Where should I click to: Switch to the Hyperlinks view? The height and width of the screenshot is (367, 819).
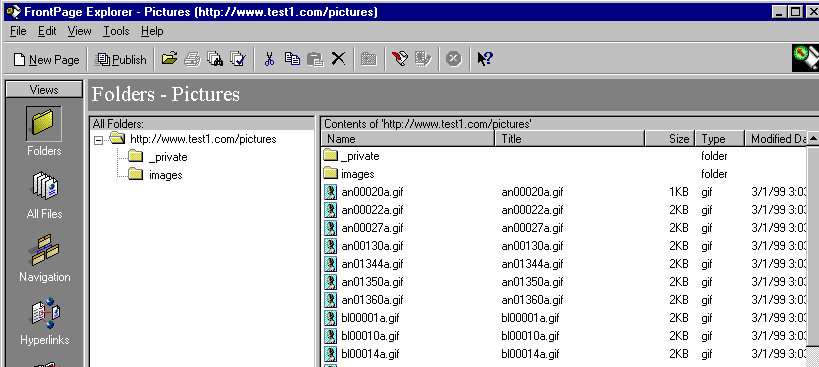44,322
